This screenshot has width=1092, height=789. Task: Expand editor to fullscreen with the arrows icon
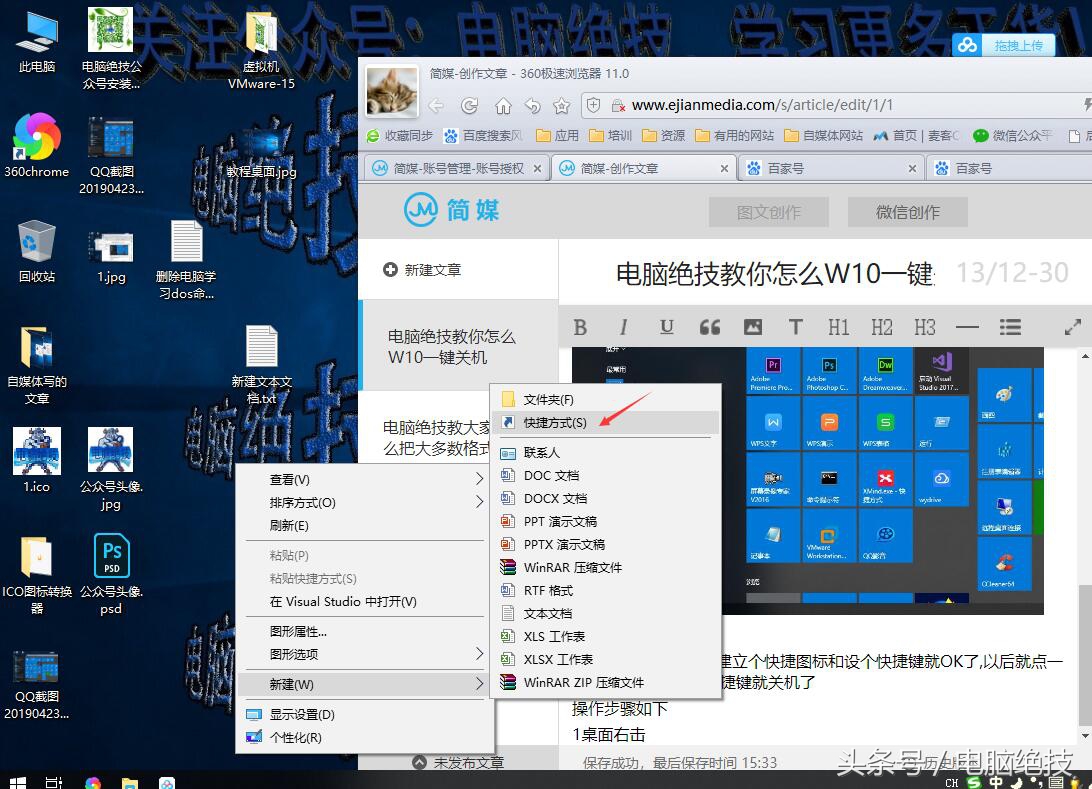coord(1074,326)
